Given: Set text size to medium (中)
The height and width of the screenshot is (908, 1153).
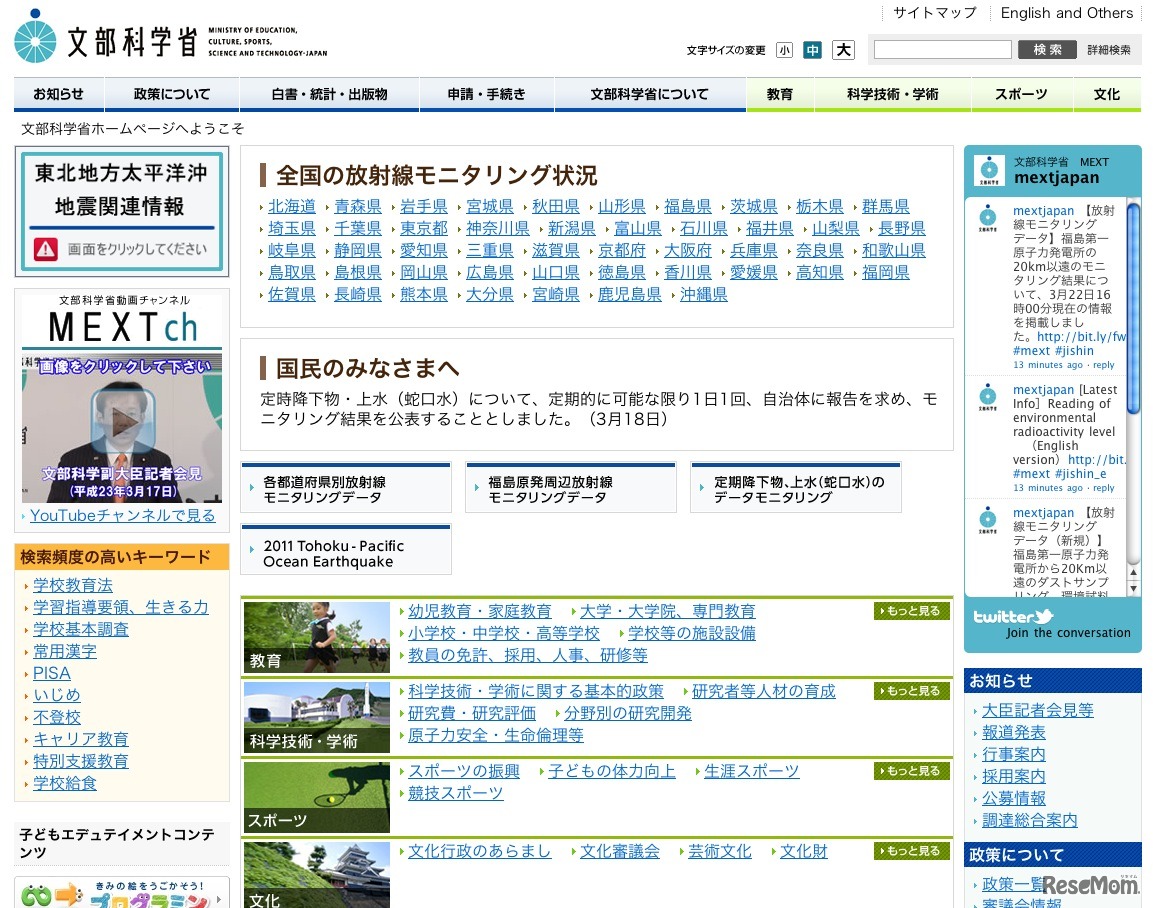Looking at the screenshot, I should (812, 50).
